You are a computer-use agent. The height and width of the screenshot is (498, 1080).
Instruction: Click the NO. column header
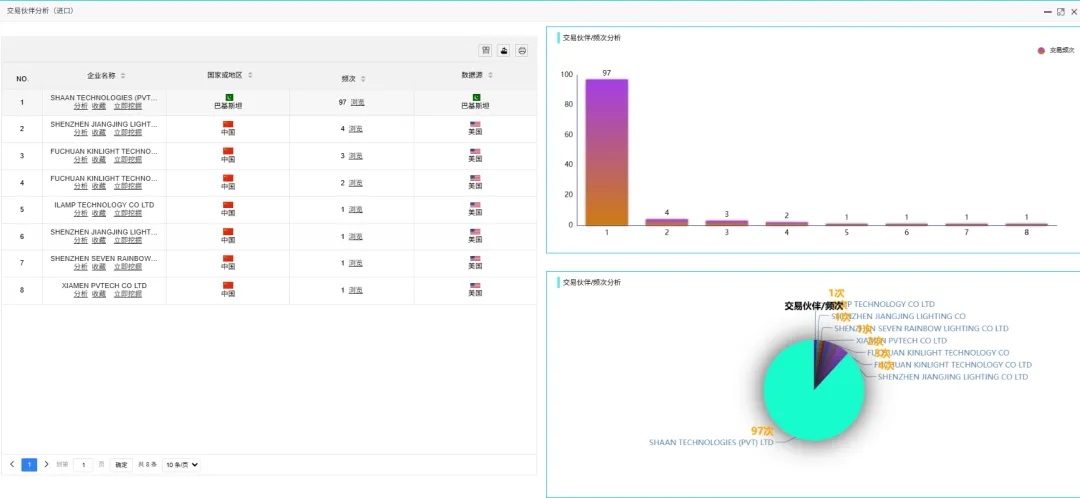22,79
